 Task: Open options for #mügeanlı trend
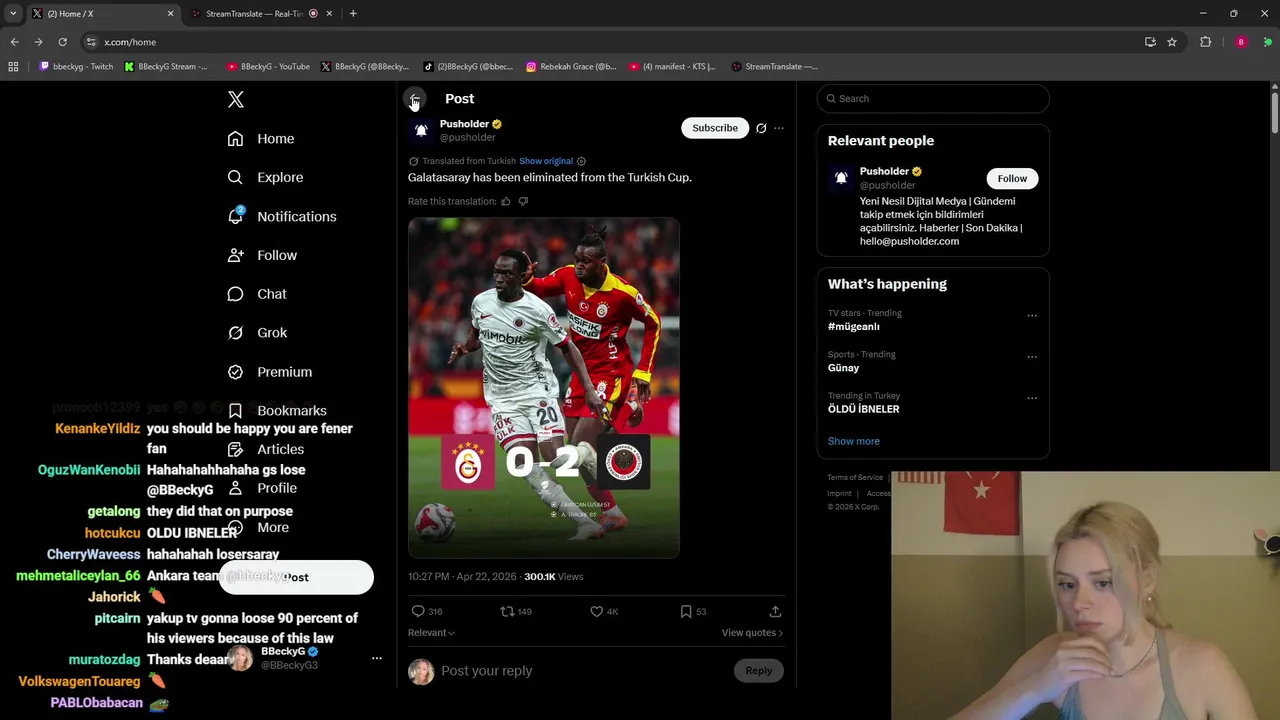click(x=1032, y=316)
